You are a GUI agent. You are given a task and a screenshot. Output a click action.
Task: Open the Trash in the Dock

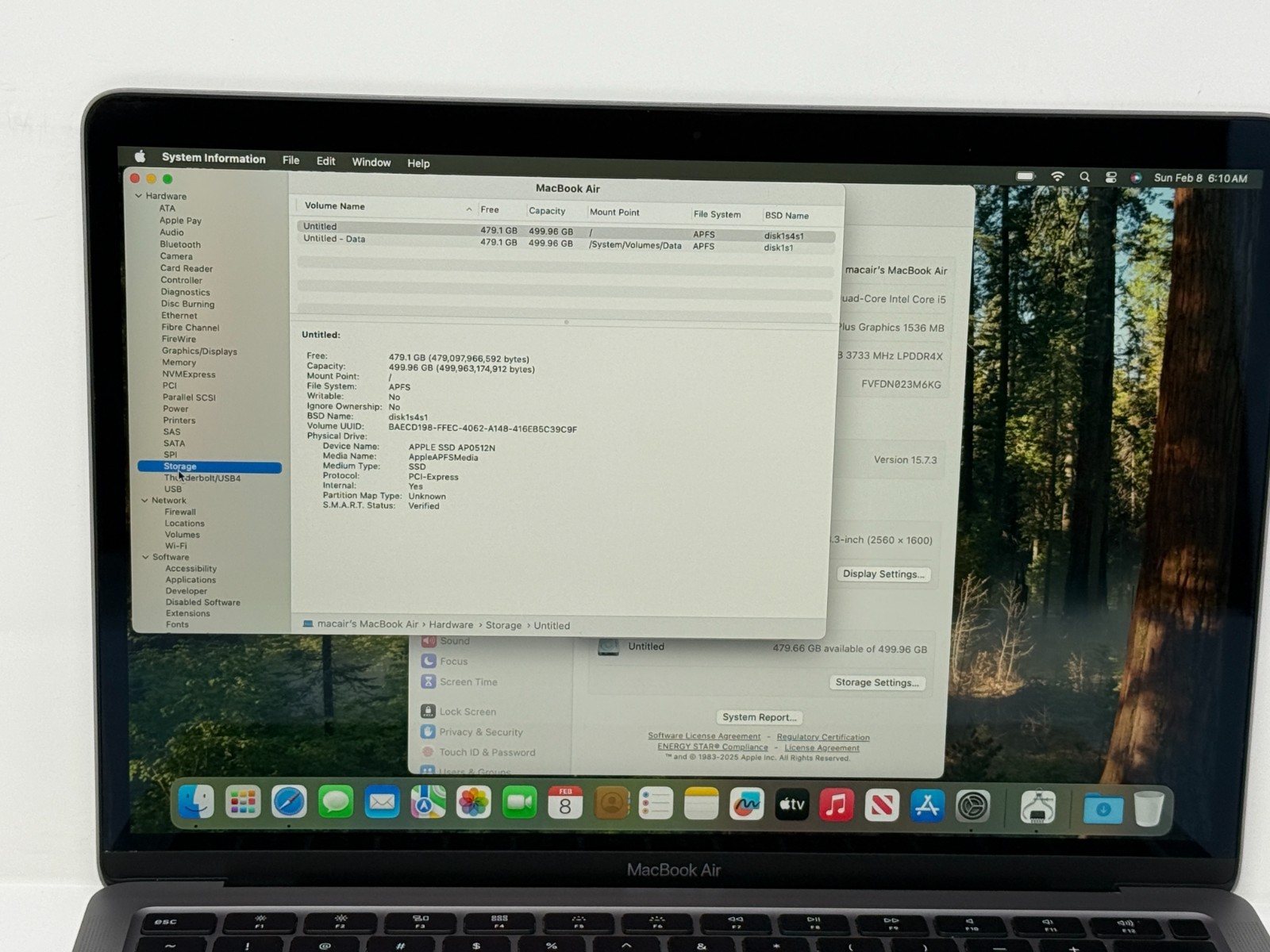(x=1149, y=808)
